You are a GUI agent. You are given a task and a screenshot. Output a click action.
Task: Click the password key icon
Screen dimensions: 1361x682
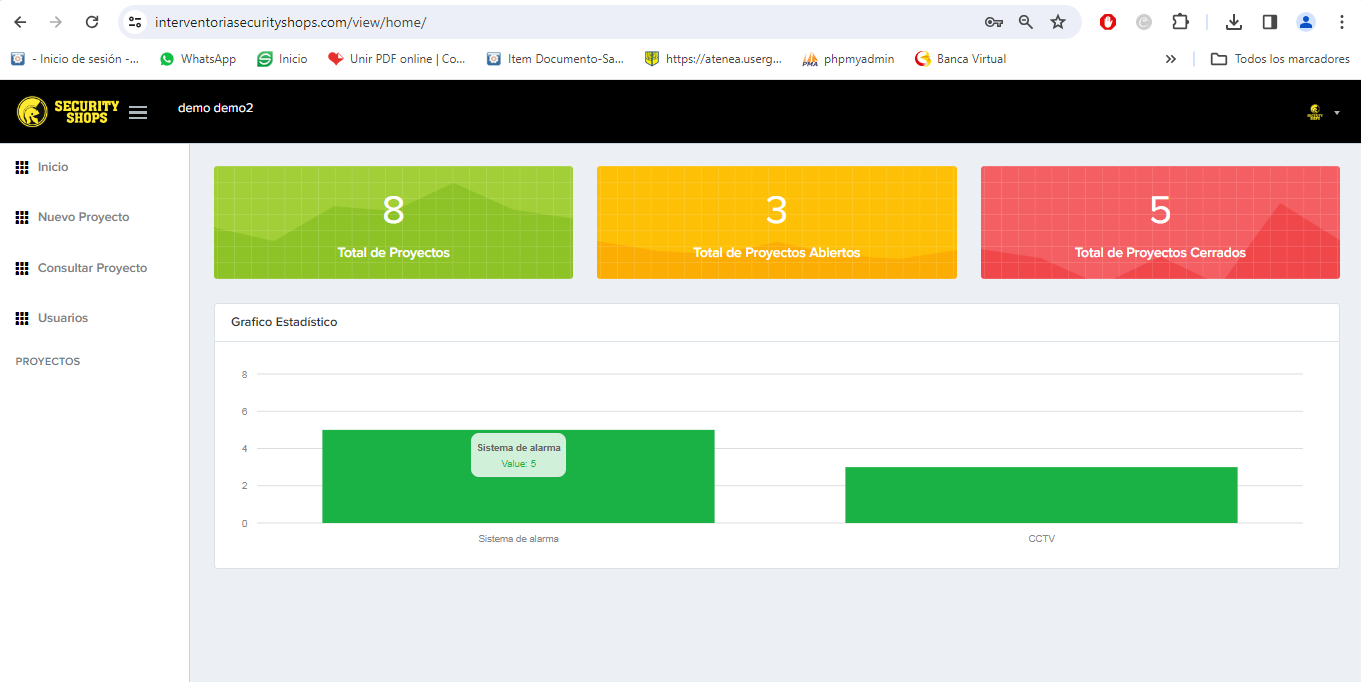click(993, 22)
